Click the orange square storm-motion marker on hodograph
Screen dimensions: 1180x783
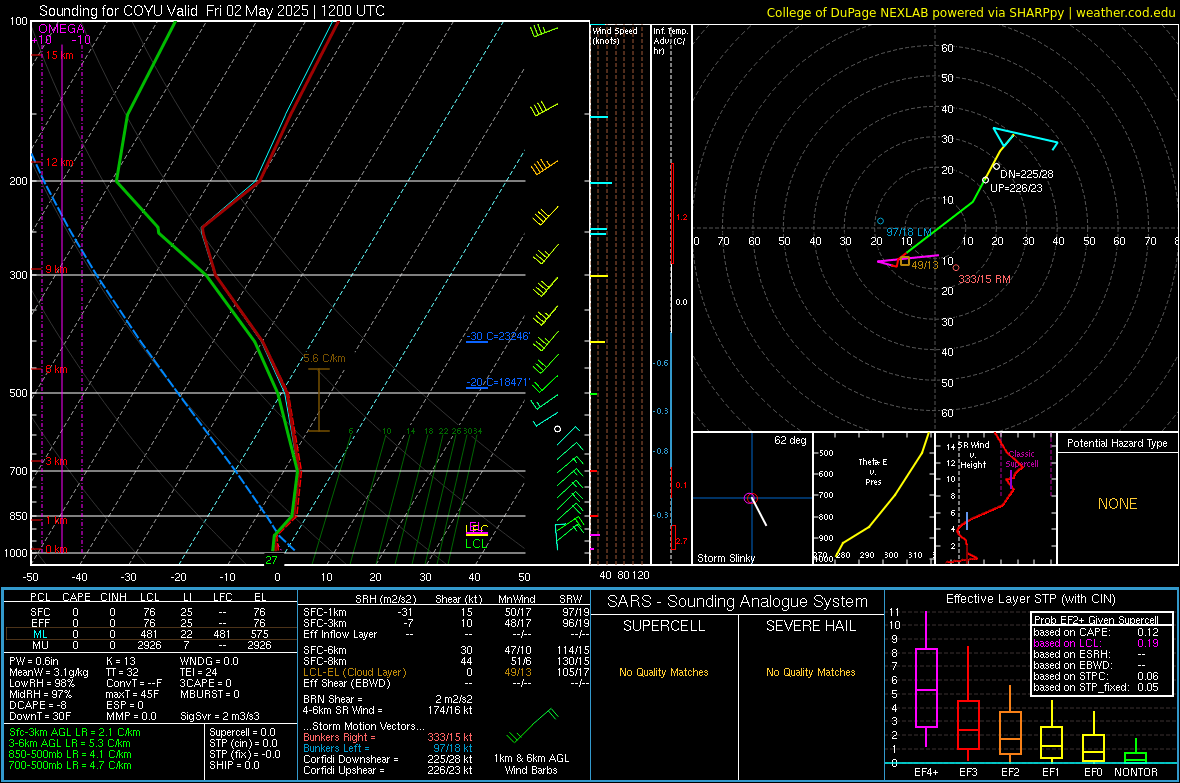point(905,261)
